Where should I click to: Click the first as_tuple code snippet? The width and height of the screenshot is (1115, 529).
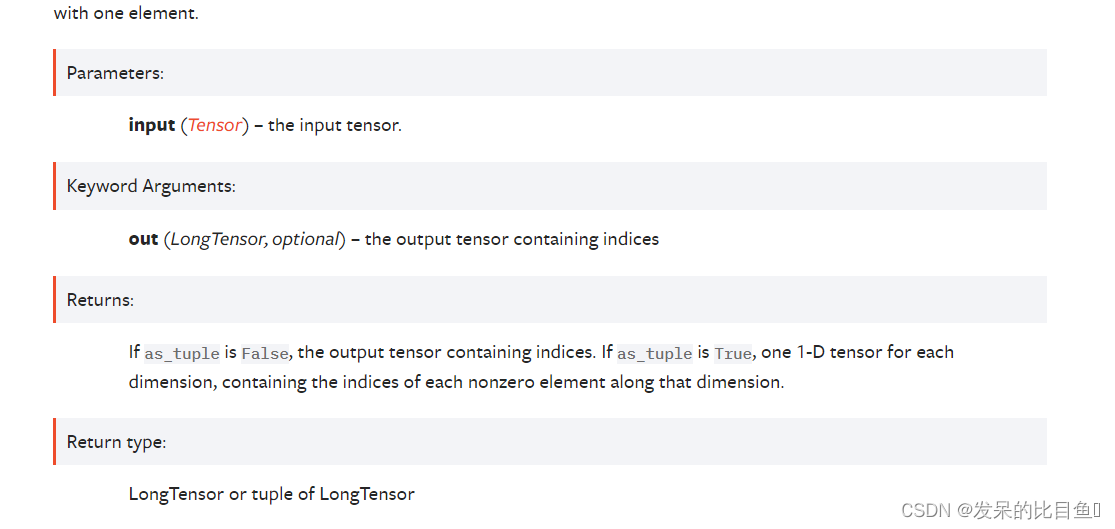tap(182, 353)
